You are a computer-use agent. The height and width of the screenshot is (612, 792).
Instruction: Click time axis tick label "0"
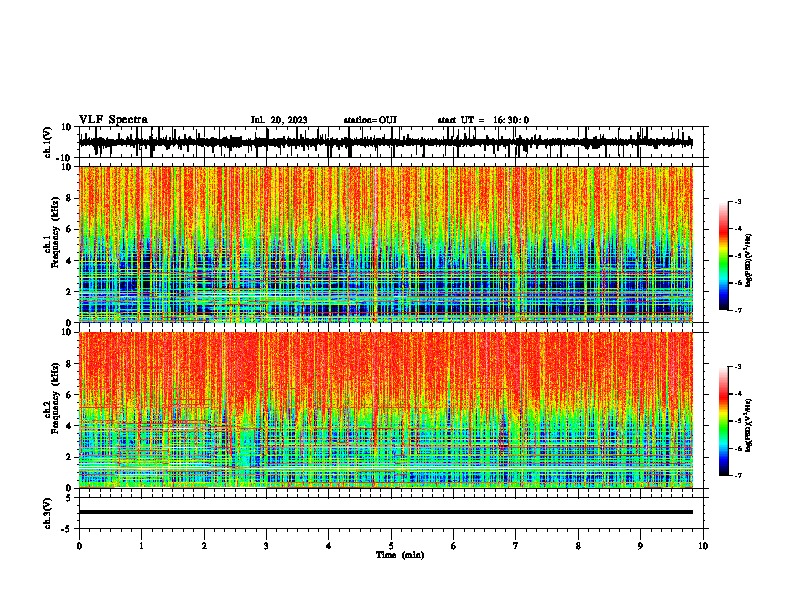click(79, 546)
